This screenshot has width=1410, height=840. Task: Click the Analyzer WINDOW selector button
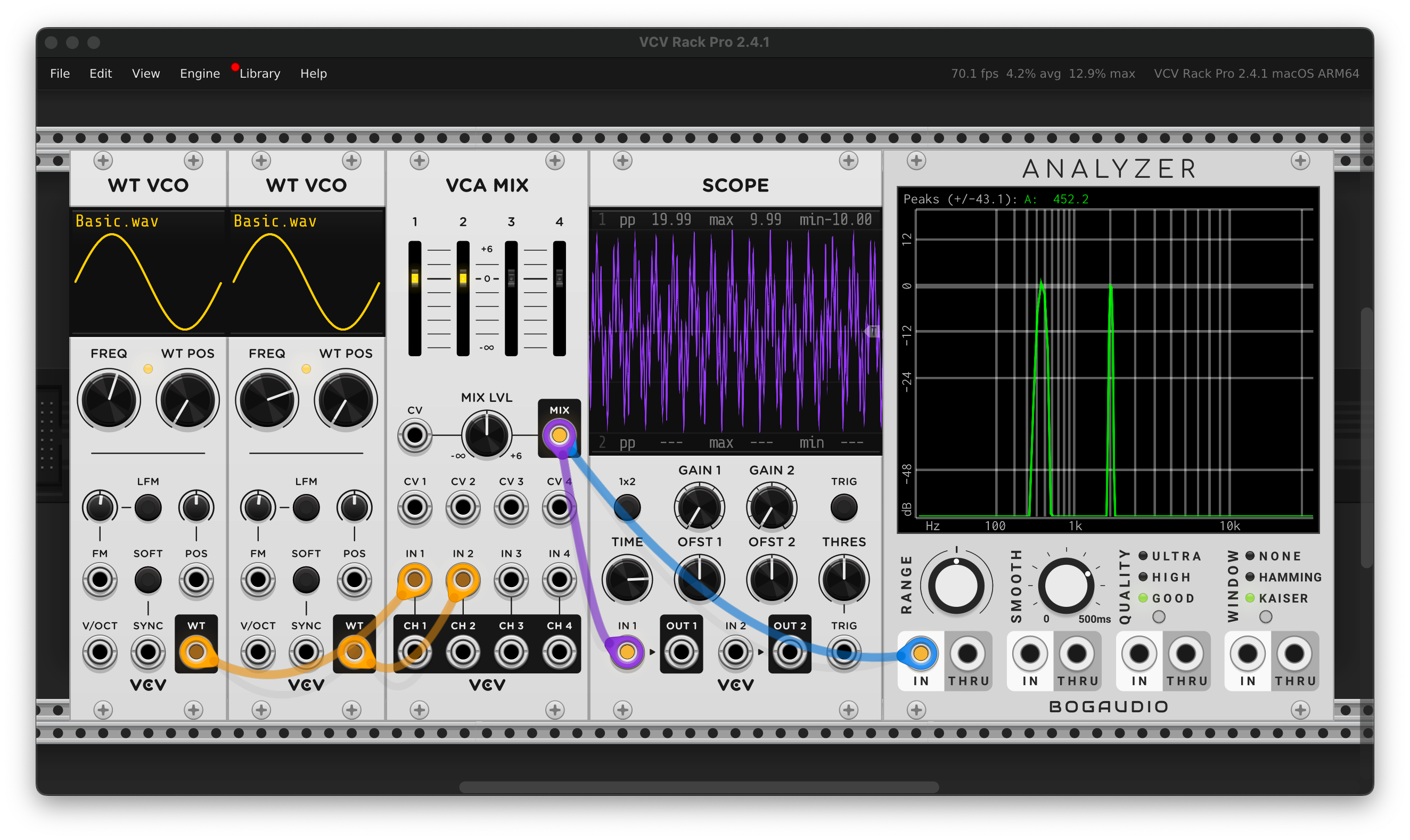click(x=1266, y=617)
